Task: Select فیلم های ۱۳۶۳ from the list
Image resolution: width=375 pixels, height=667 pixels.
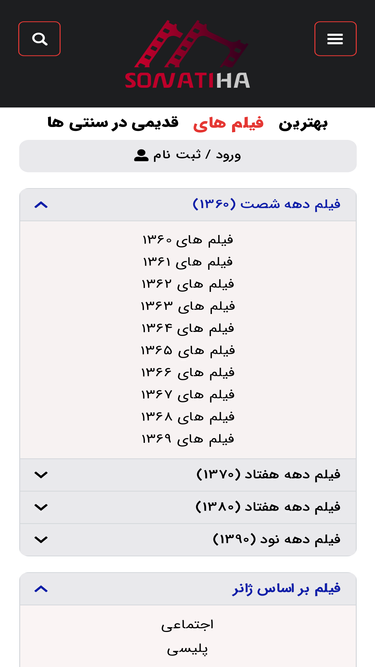Action: tap(188, 306)
